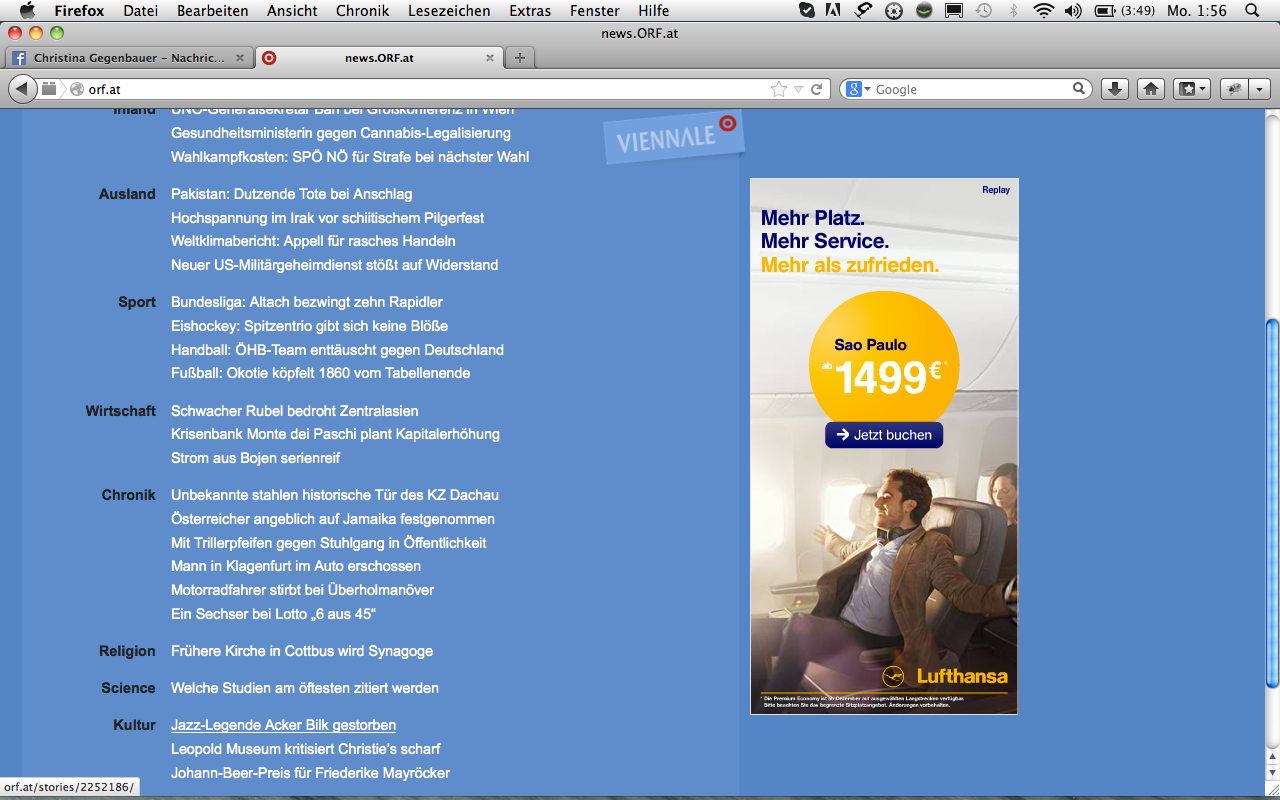The height and width of the screenshot is (800, 1280).
Task: Open the Extras menu
Action: 530,10
